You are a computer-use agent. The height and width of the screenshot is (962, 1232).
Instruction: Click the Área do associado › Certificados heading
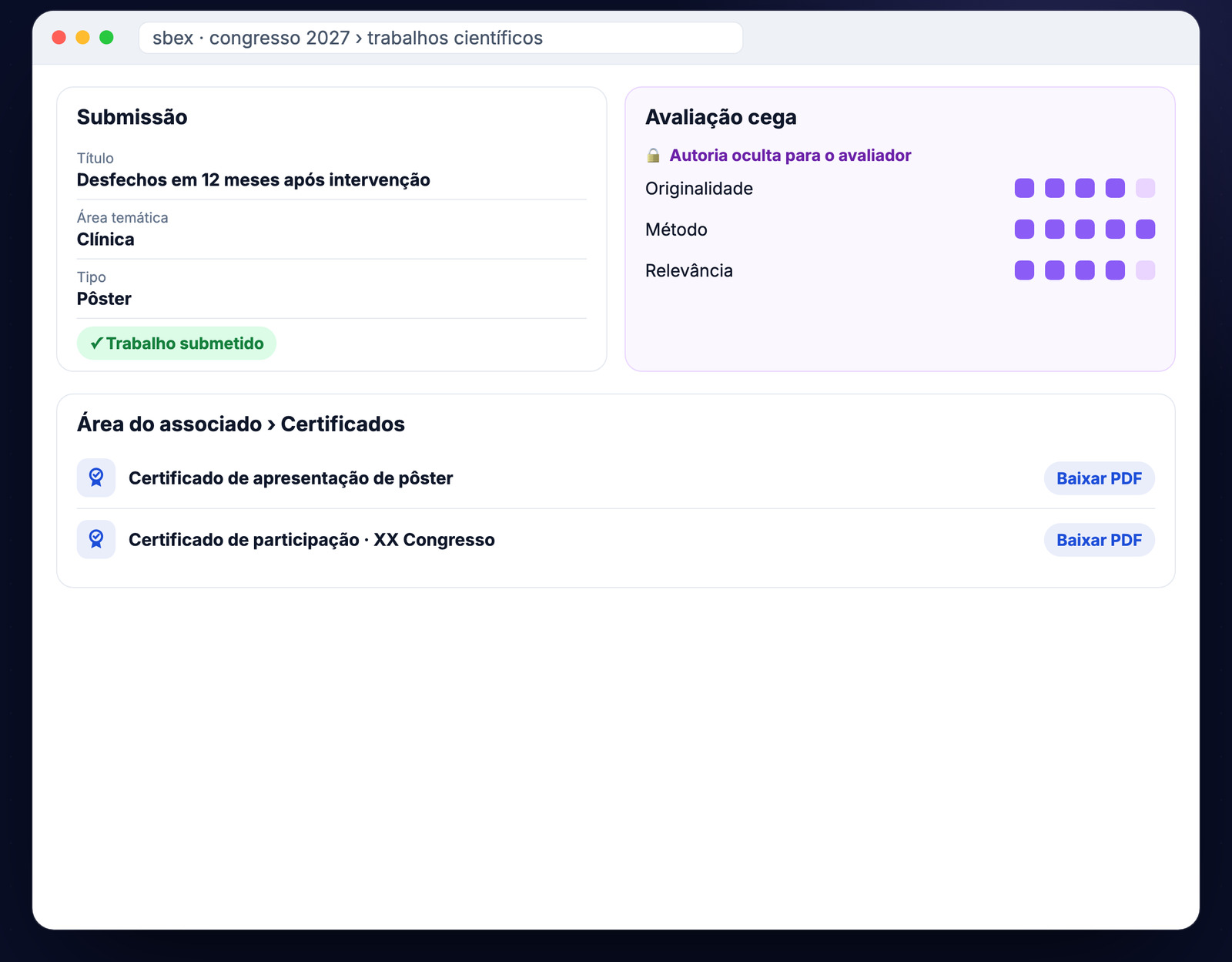click(240, 424)
